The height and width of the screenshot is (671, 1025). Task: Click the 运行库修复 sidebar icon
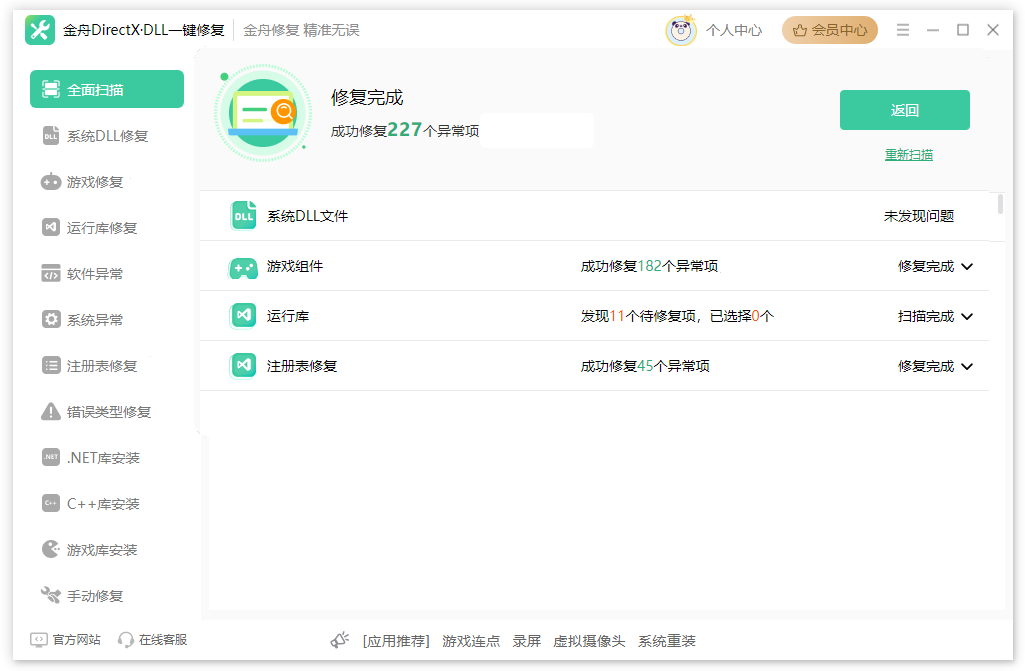click(x=51, y=227)
